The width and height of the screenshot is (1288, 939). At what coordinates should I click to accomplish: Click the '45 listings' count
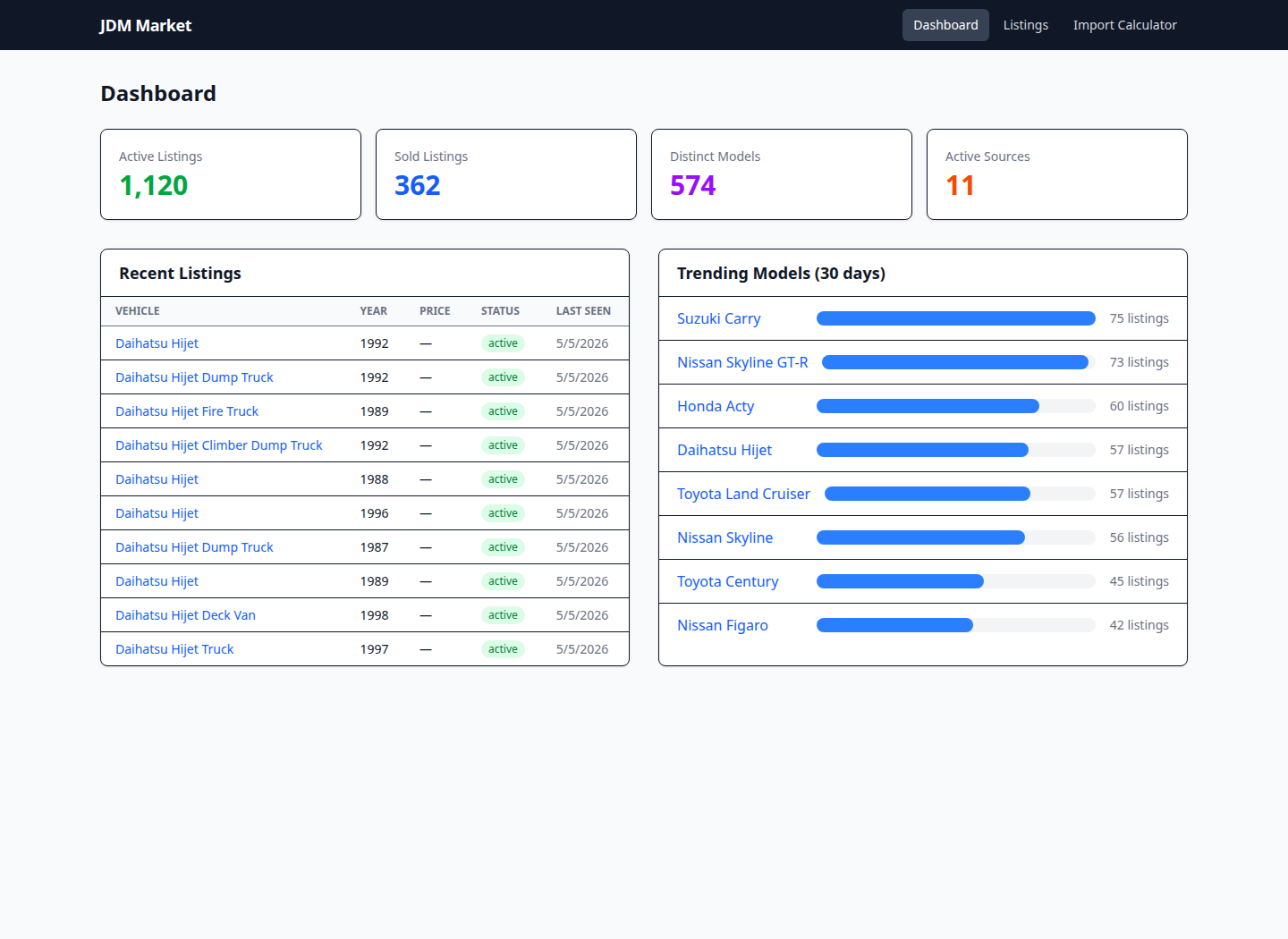1139,581
